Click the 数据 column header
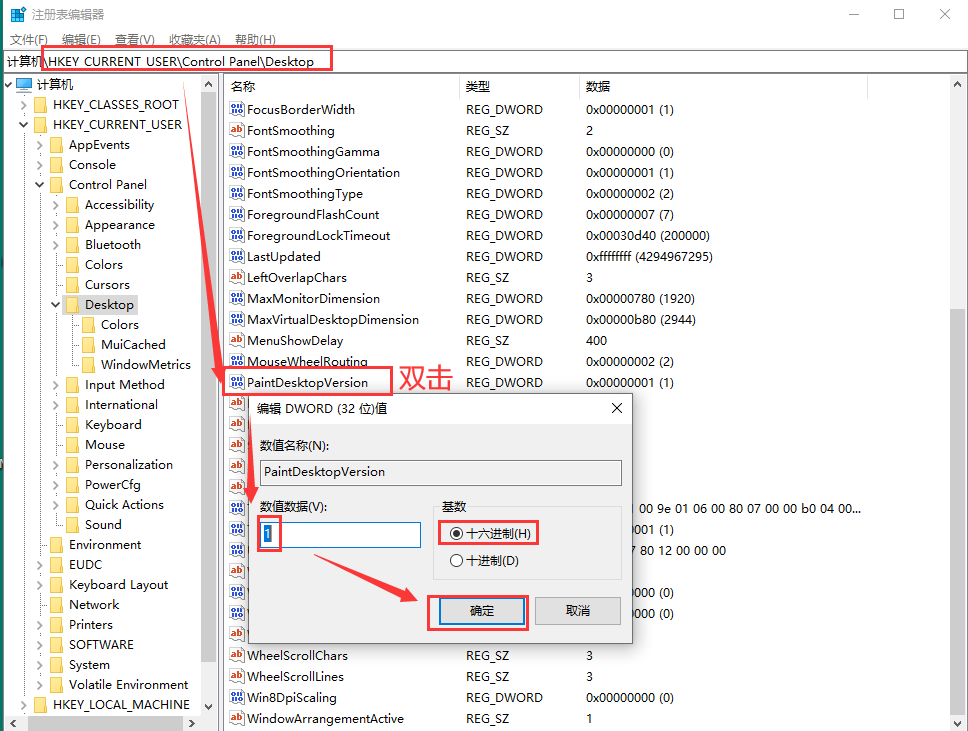The width and height of the screenshot is (968, 731). pos(724,86)
